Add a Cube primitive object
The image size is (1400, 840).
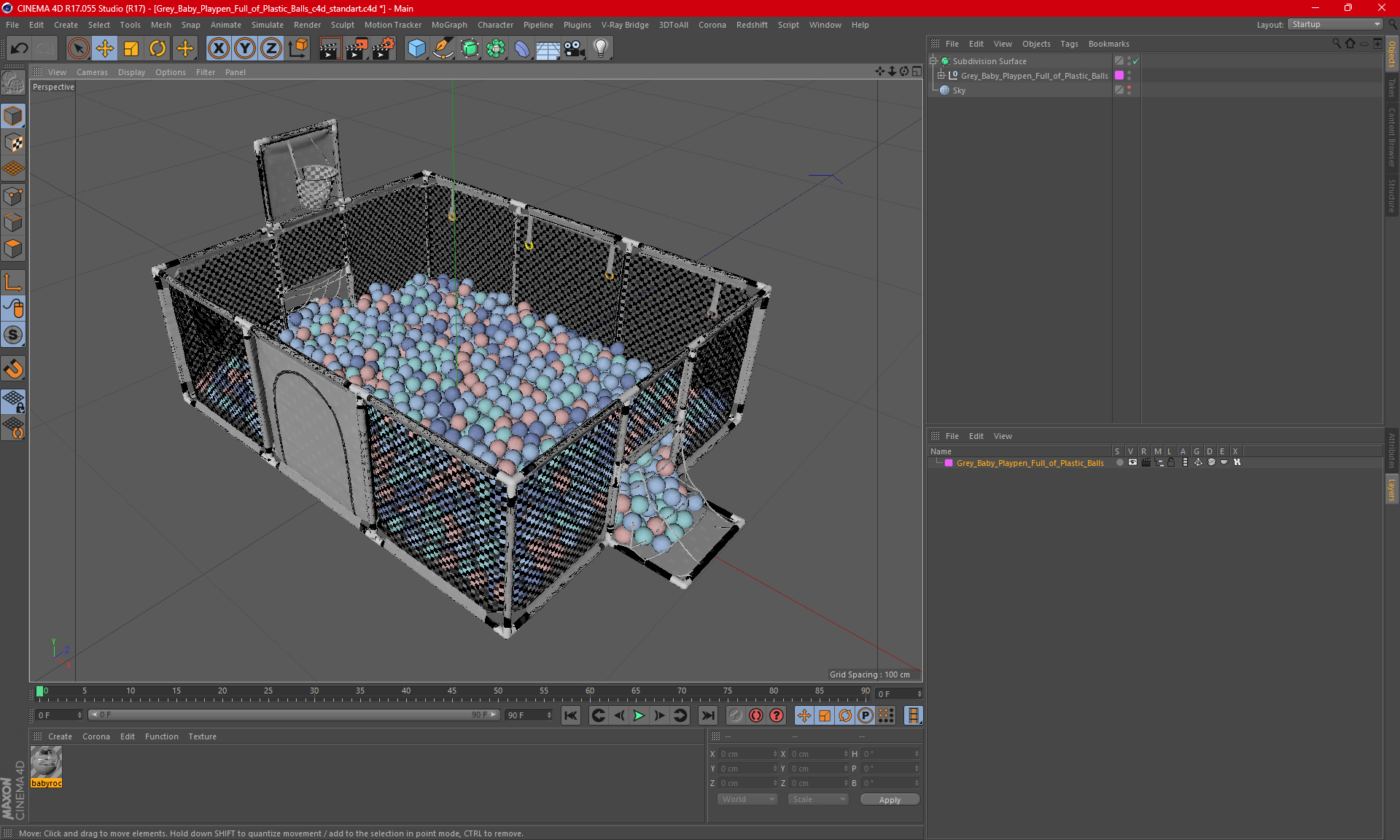(x=416, y=49)
